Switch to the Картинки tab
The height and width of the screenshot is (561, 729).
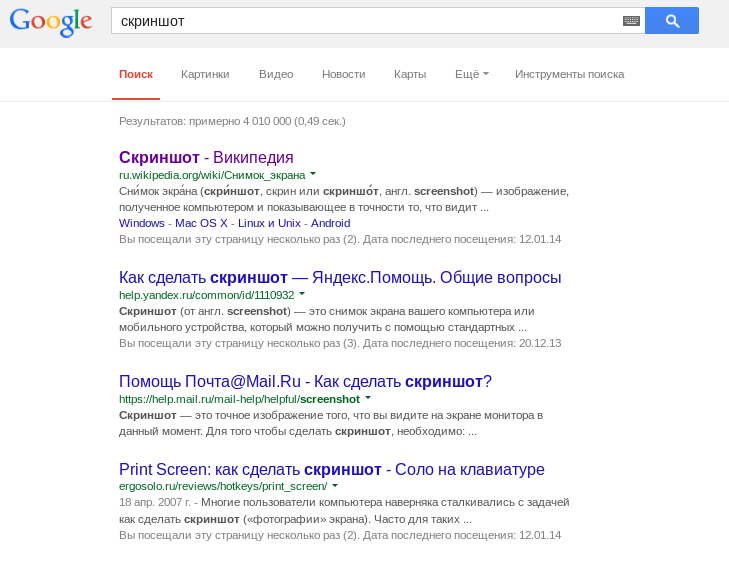point(205,74)
